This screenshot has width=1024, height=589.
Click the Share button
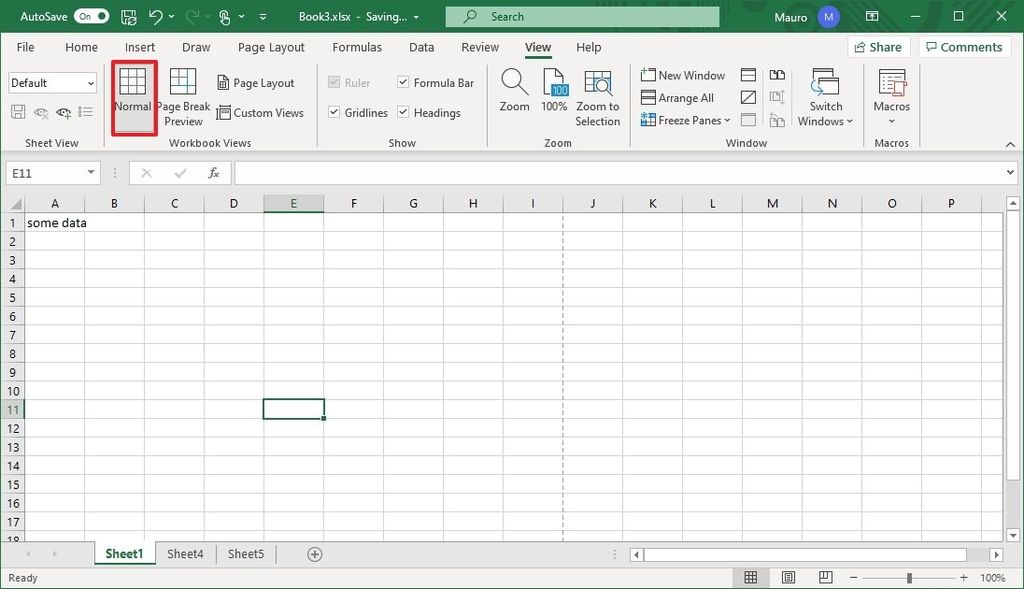click(879, 46)
